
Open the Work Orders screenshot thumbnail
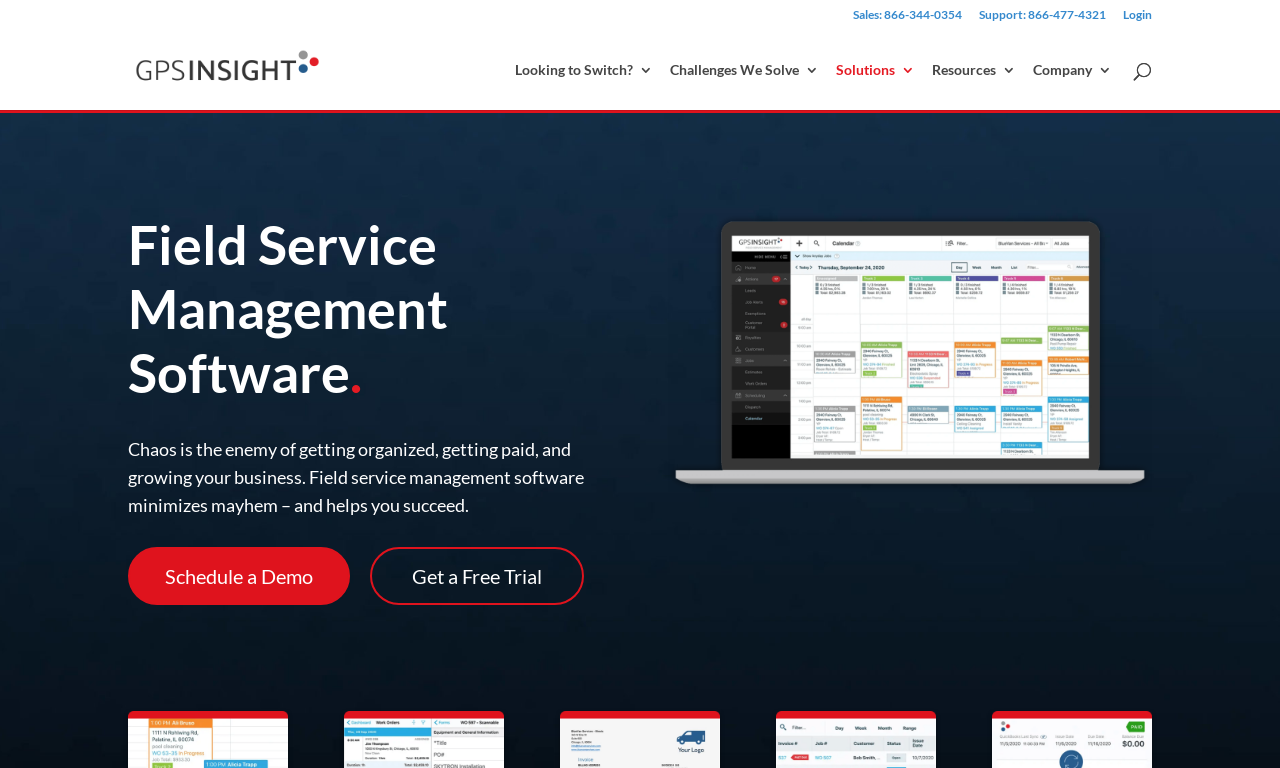tap(424, 740)
